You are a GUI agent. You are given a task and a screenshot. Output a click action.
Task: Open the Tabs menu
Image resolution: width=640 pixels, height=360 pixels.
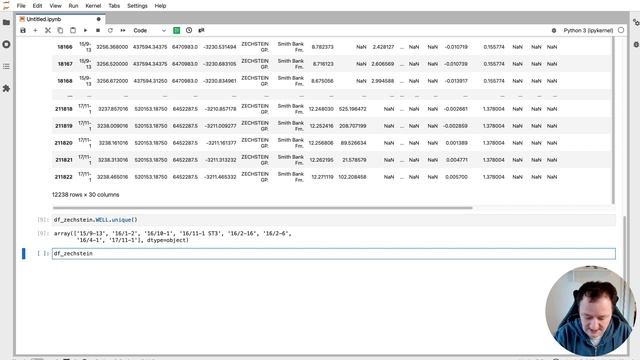pyautogui.click(x=114, y=6)
